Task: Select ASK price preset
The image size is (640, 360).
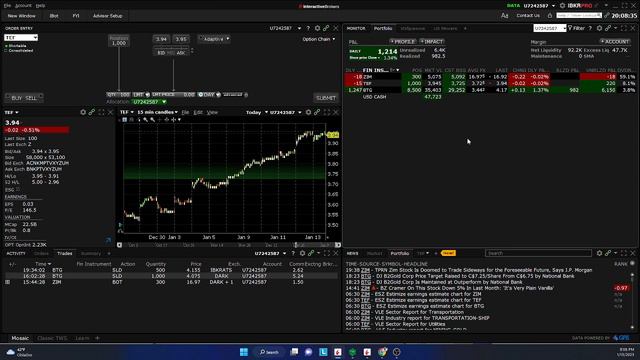Action: (x=180, y=53)
